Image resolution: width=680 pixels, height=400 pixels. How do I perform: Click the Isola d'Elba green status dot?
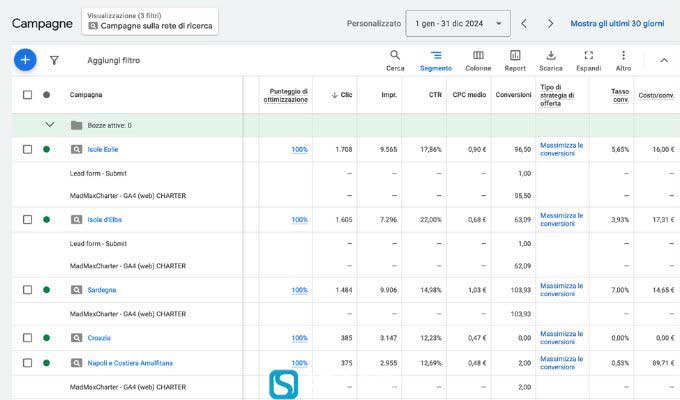[46, 220]
